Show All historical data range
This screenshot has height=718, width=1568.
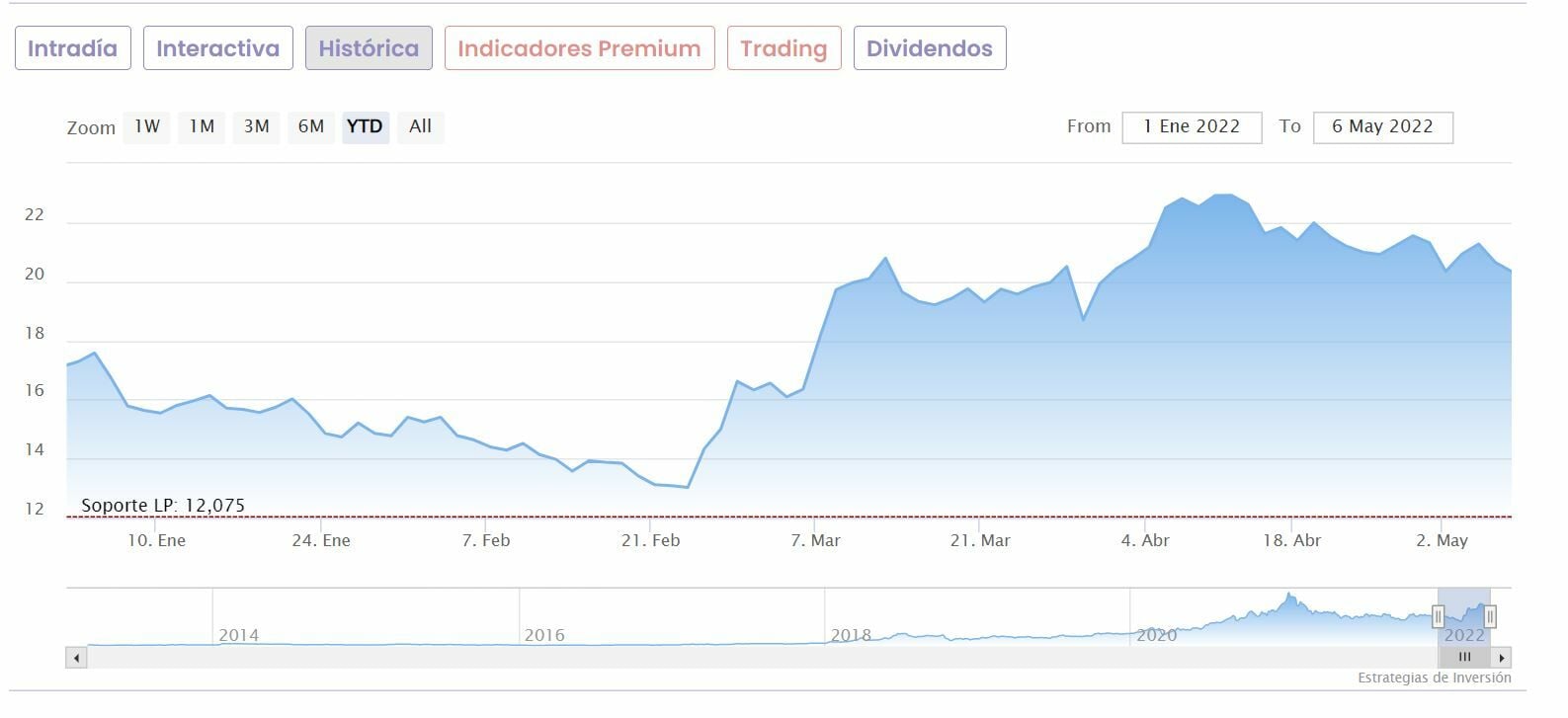421,126
